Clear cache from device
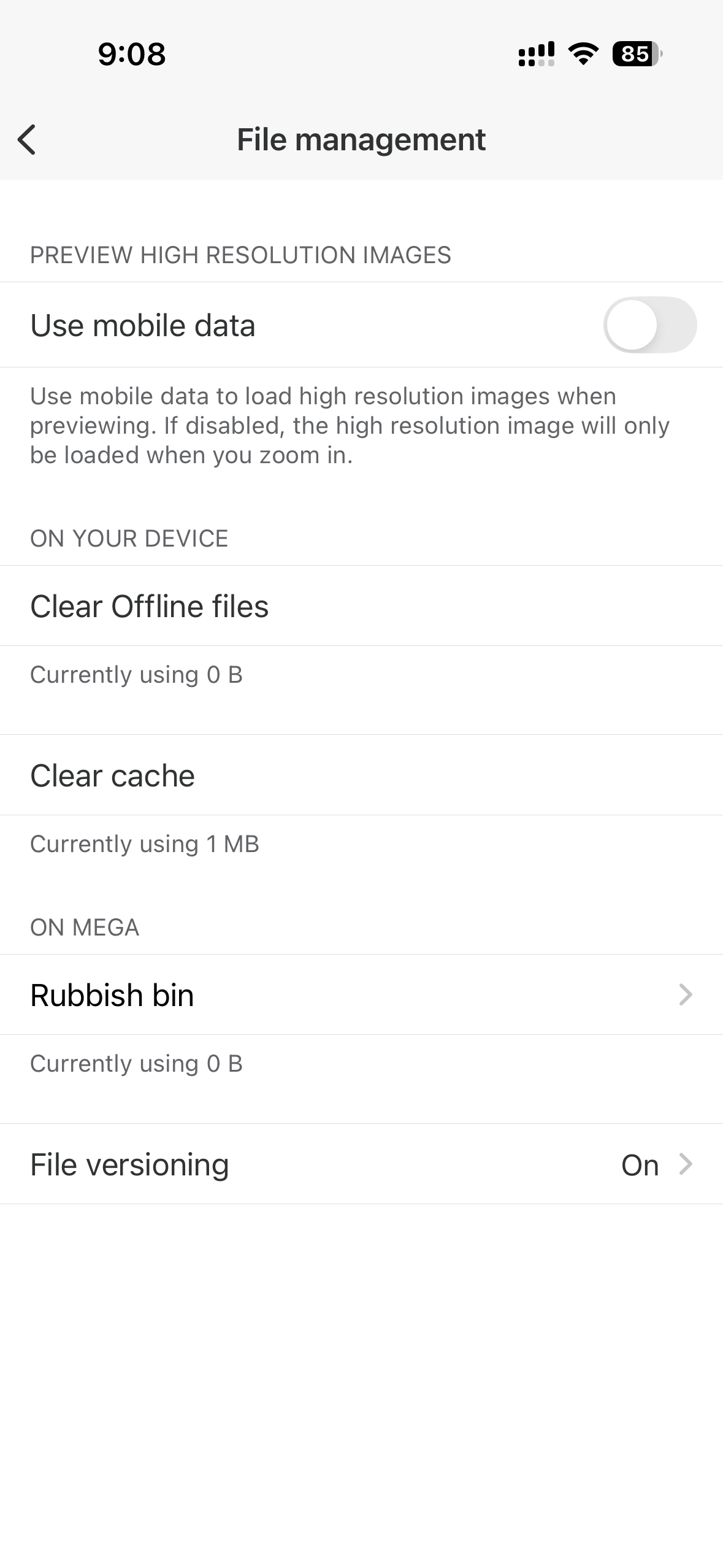 point(113,775)
